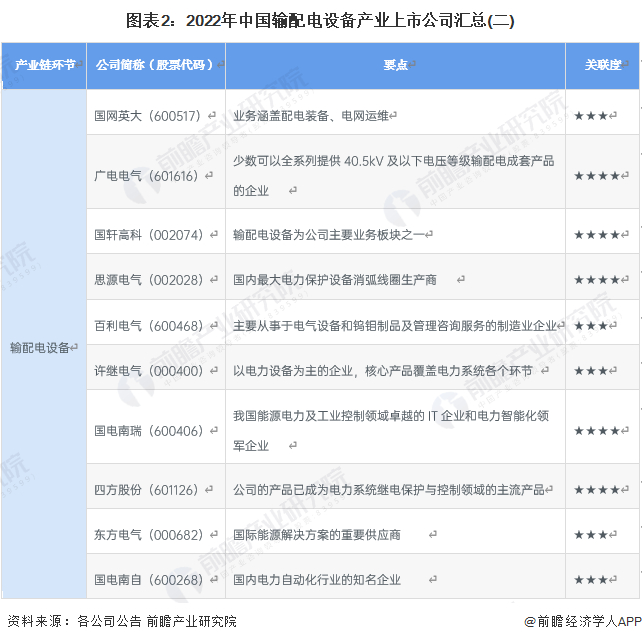Image resolution: width=642 pixels, height=642 pixels.
Task: Click the text 国际能源解决方案的重要供应商
Action: pos(317,535)
